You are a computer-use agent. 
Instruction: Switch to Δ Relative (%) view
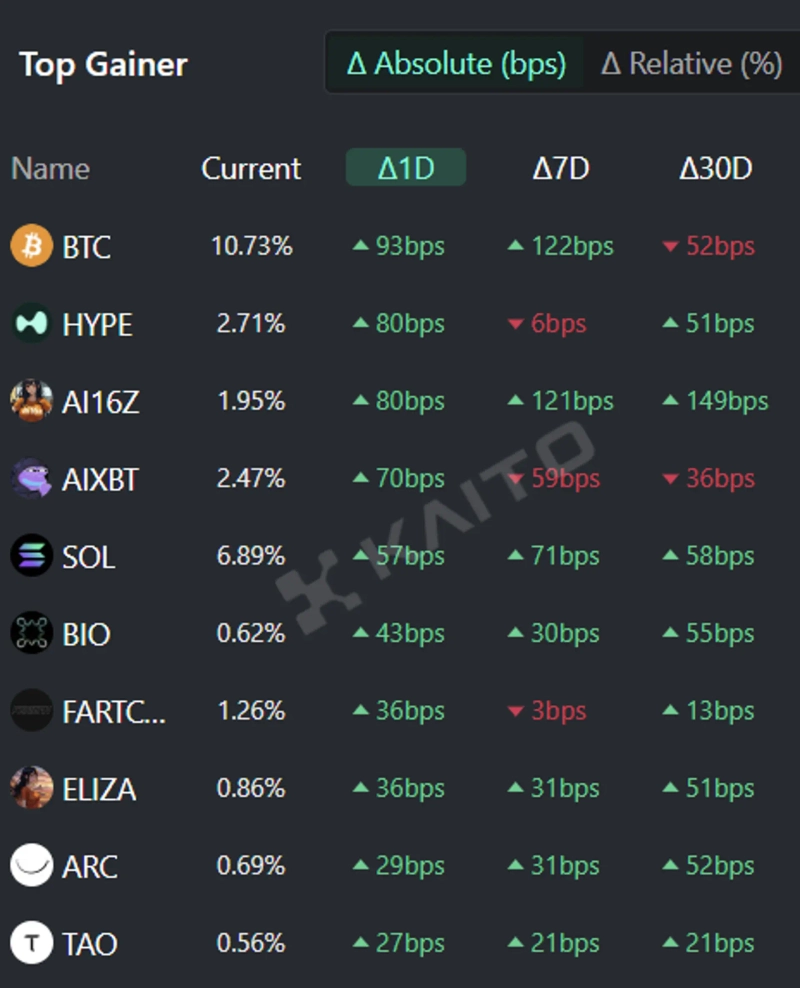691,64
